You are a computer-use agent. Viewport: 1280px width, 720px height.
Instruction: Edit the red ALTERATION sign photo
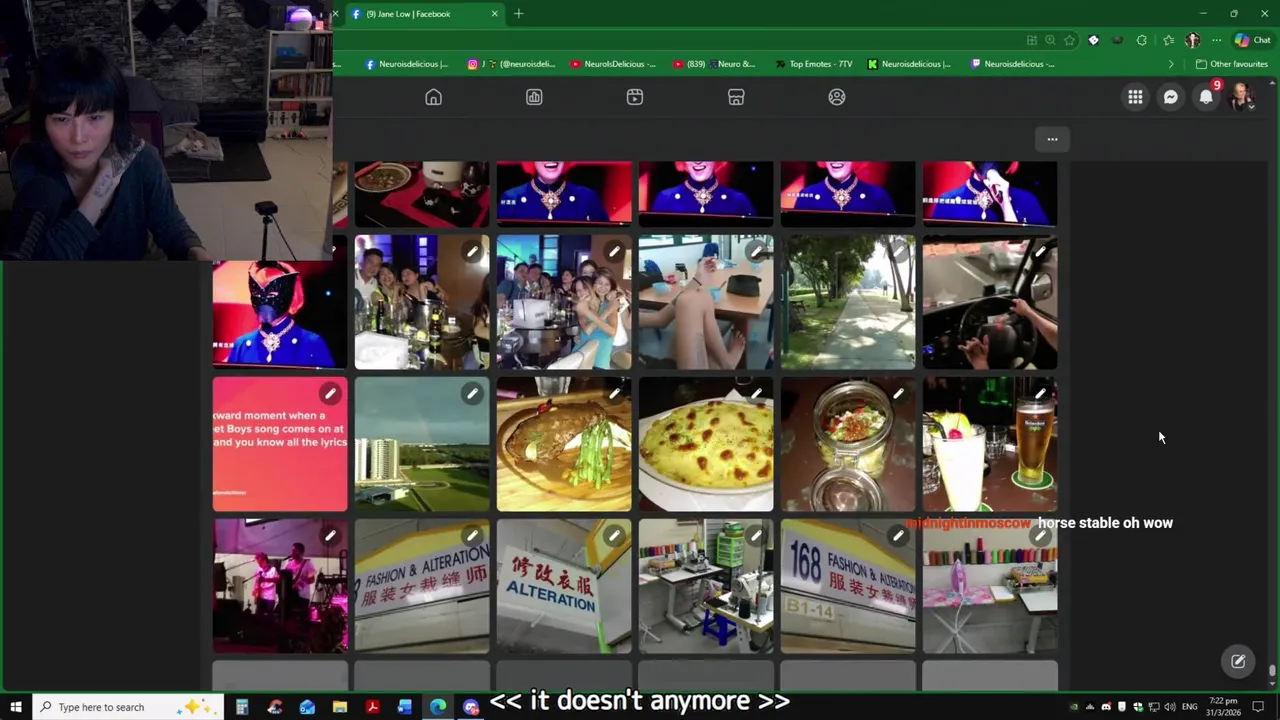click(614, 536)
